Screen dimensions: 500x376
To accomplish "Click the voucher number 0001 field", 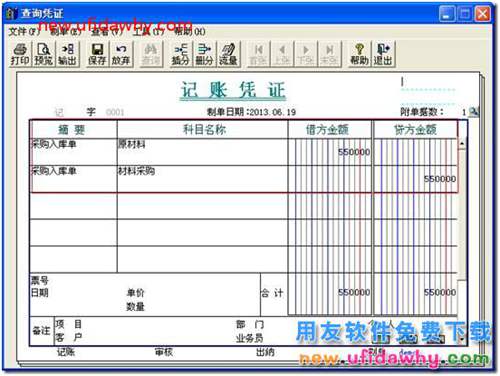I will click(115, 112).
